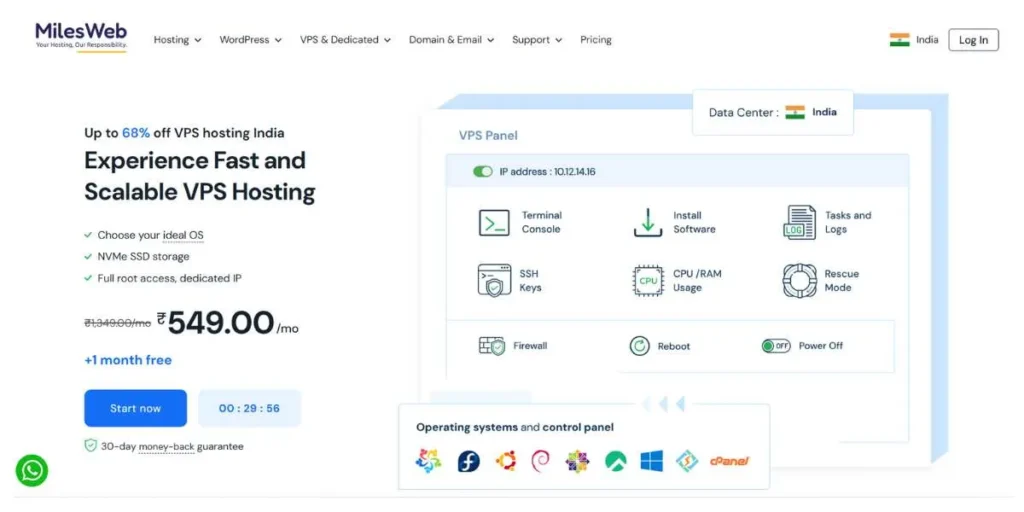
Task: Toggle the Power Off switch
Action: click(775, 346)
